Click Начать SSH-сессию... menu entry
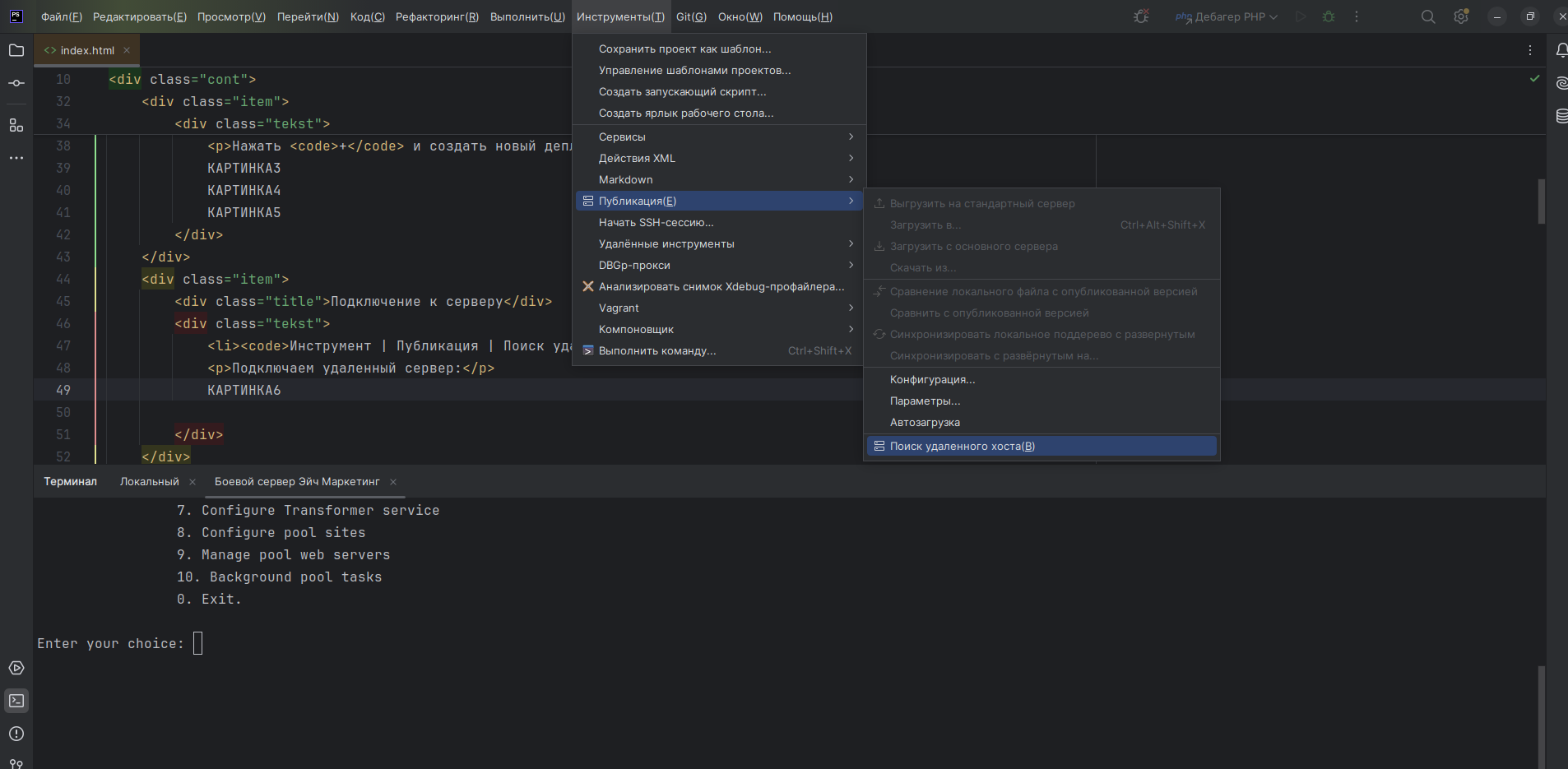 click(656, 222)
